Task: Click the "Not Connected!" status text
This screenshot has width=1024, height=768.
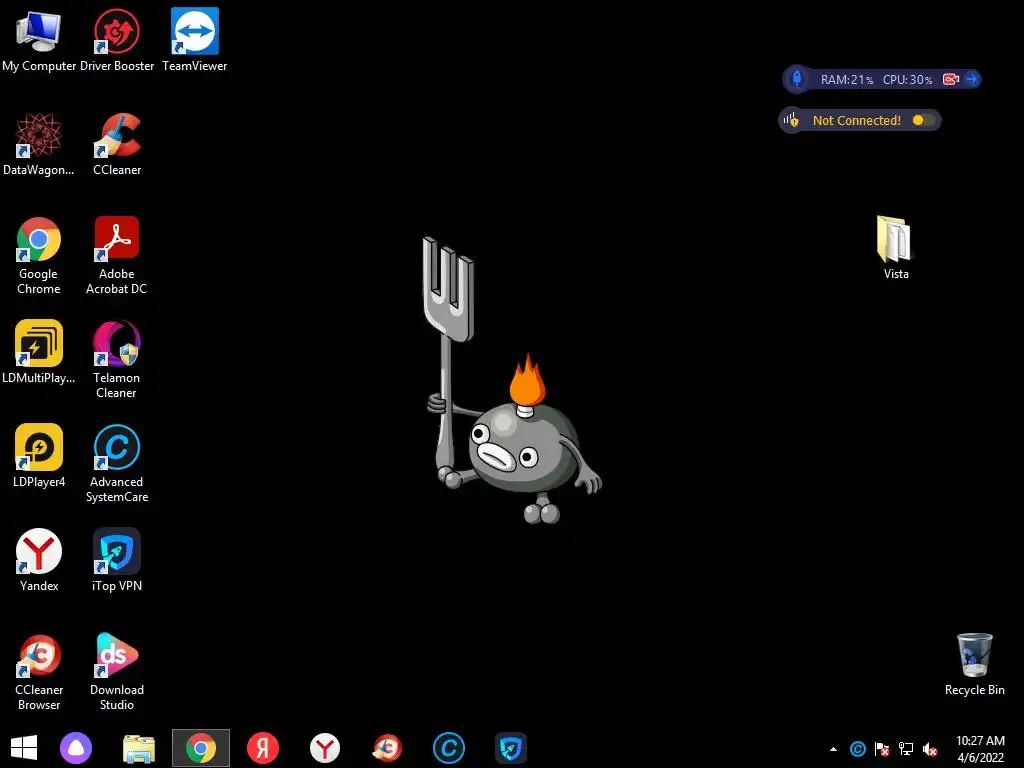Action: 856,120
